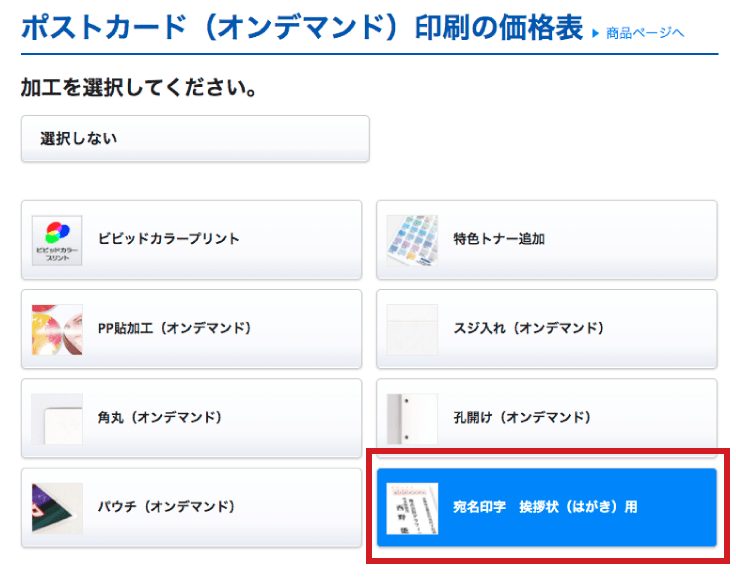Select the 選択しない option
Viewport: 736px width, 580px height.
click(x=195, y=138)
